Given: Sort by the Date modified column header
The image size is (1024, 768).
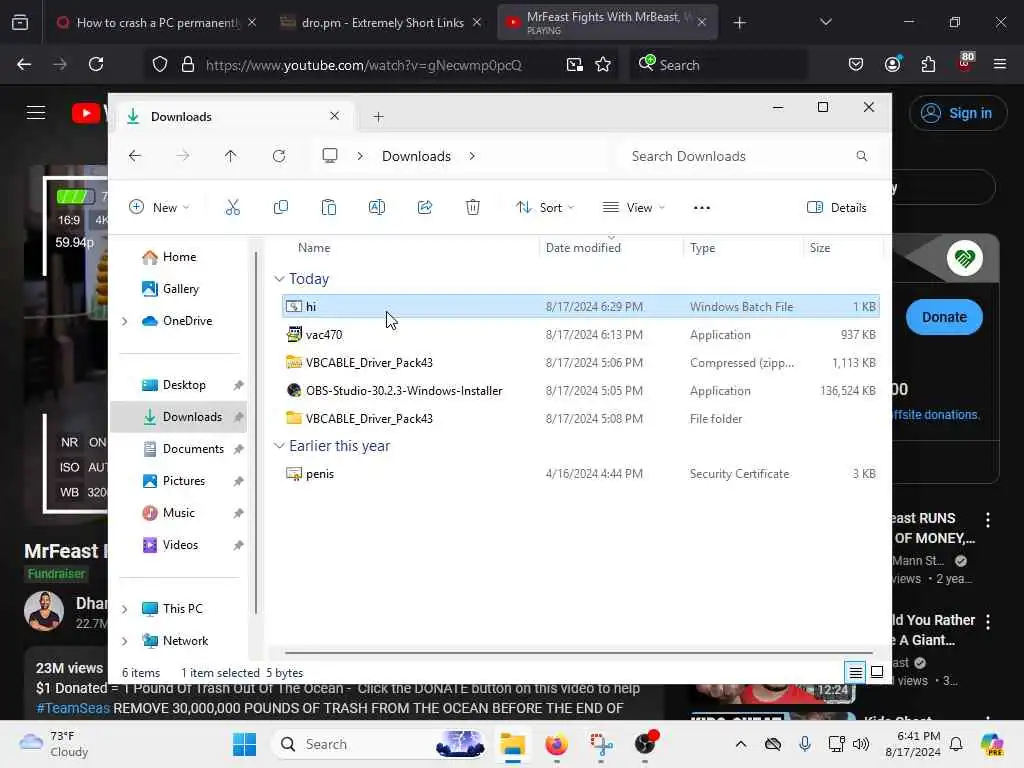Looking at the screenshot, I should click(x=583, y=248).
